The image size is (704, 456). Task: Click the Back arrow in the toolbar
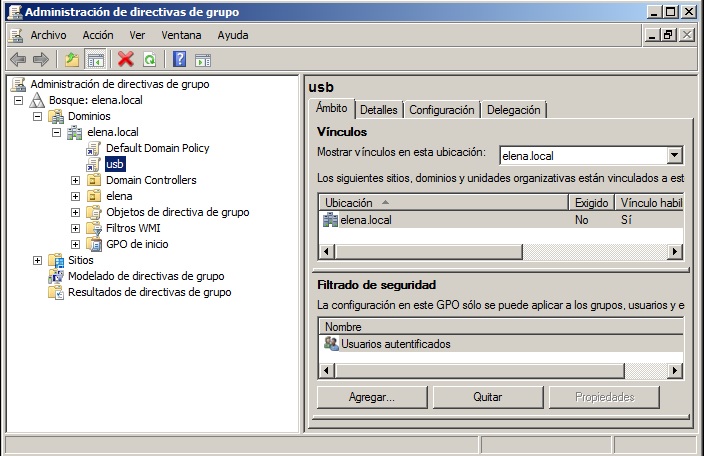point(18,59)
